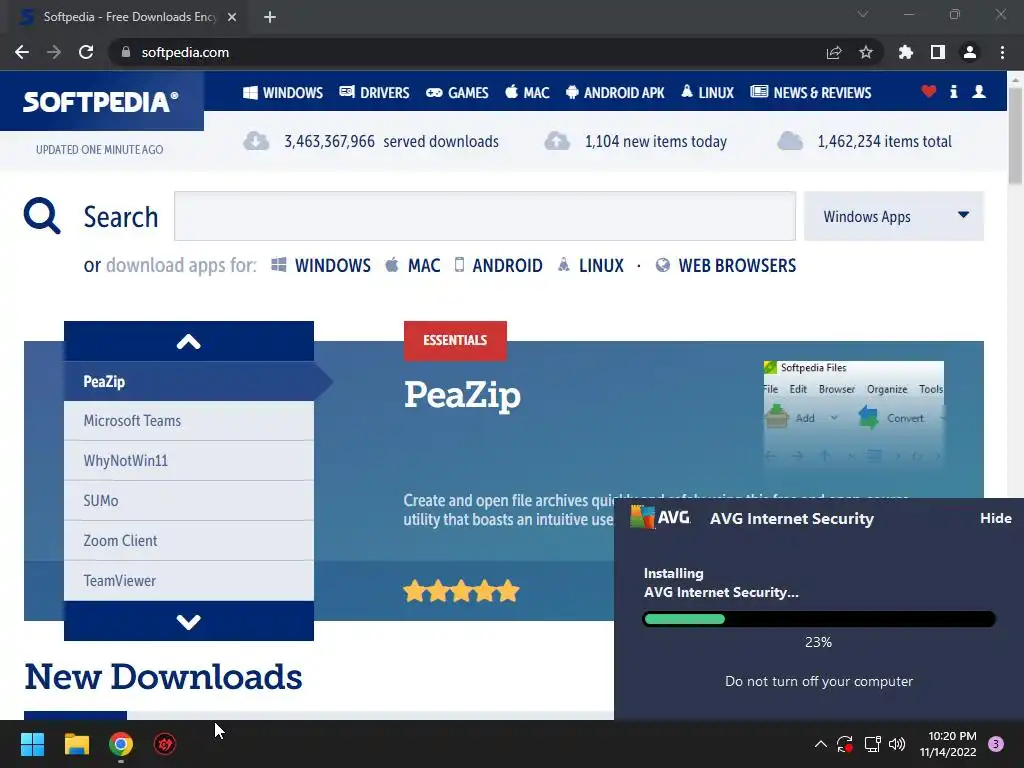Open the Chrome three-dot menu
The image size is (1024, 768).
(1002, 52)
